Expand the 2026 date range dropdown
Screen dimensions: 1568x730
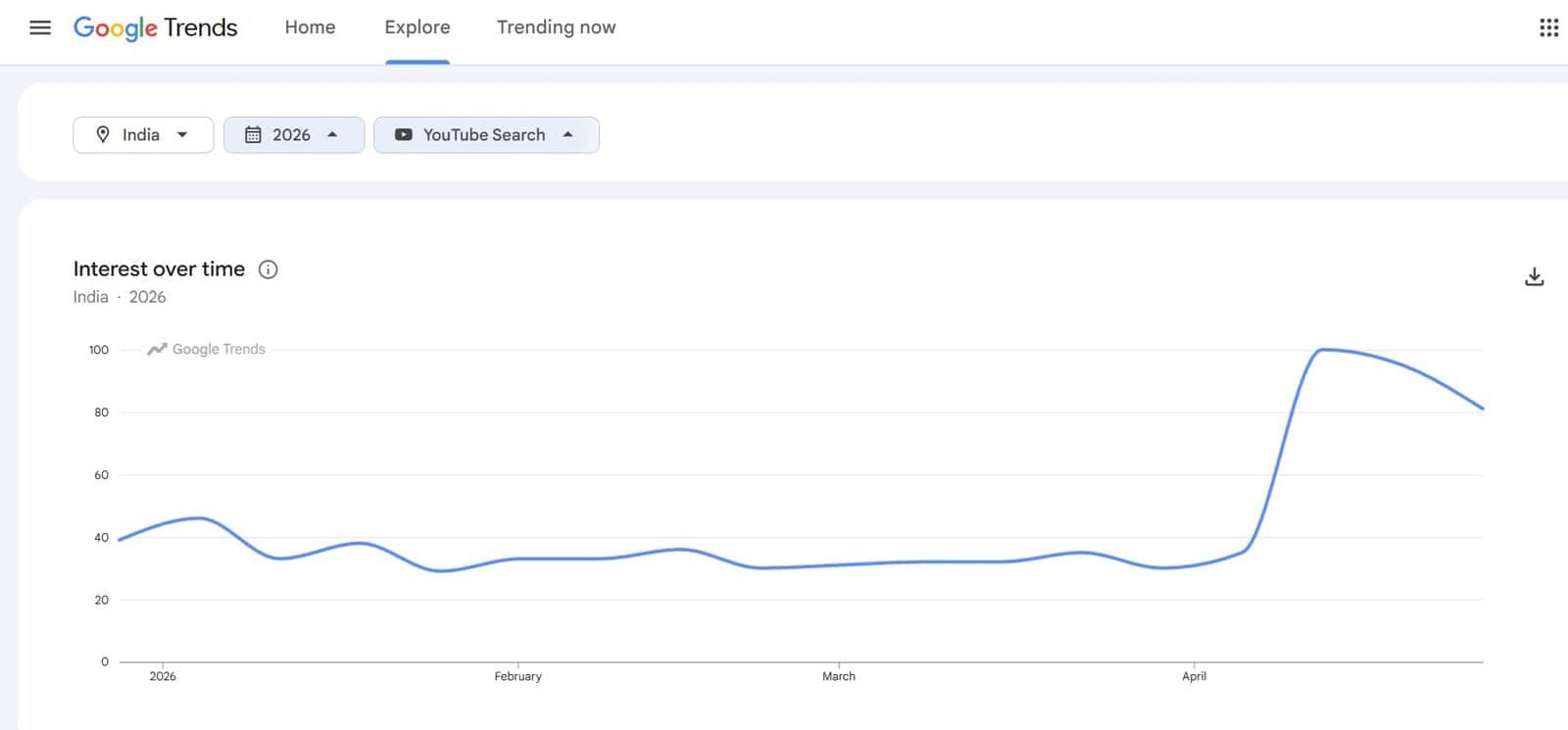click(294, 135)
